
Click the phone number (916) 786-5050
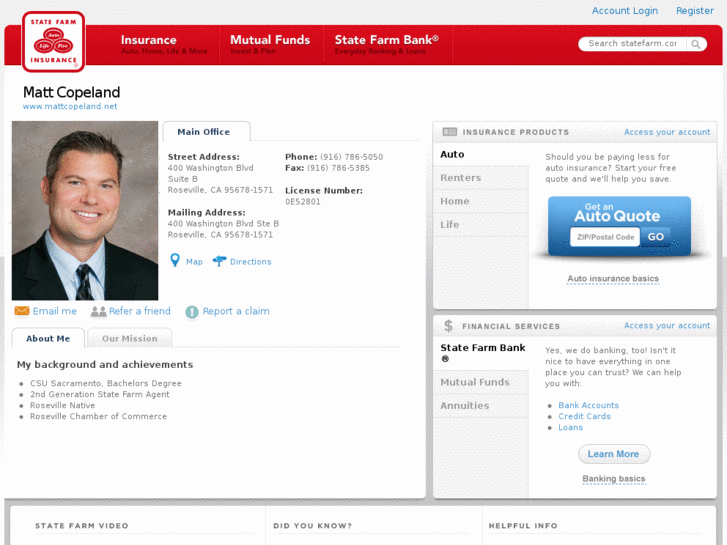pos(351,157)
